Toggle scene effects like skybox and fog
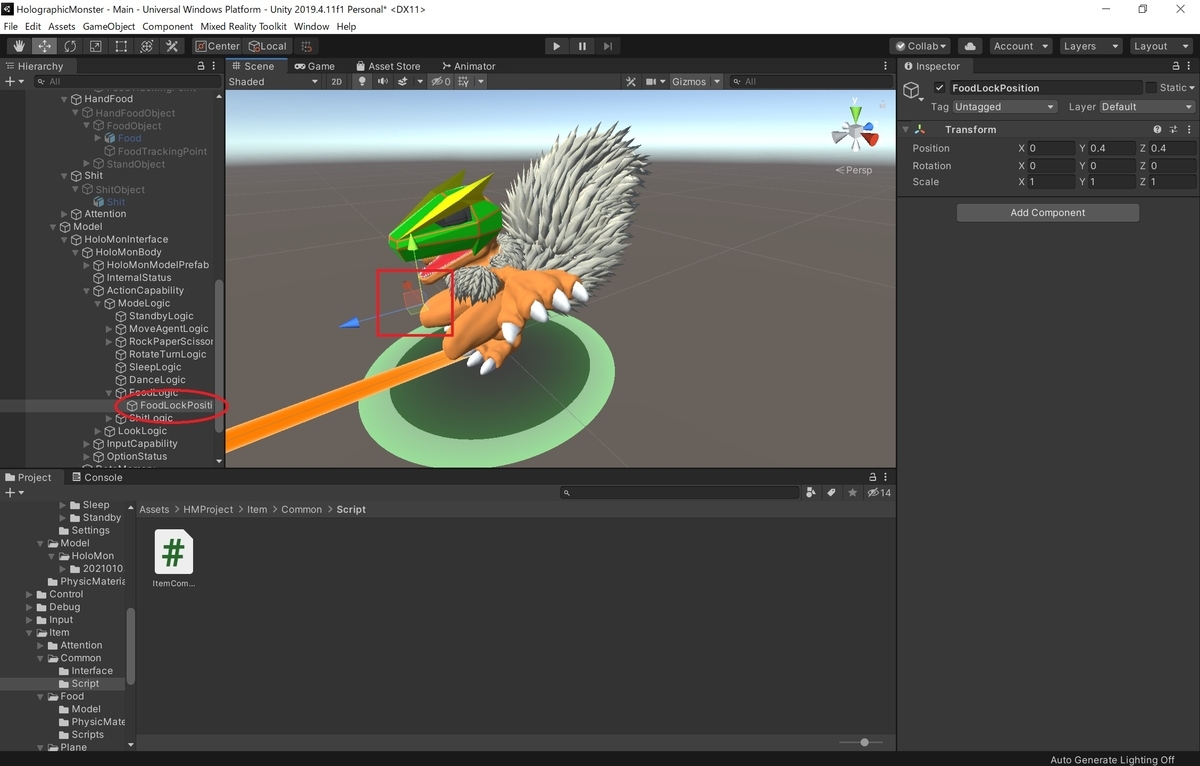The width and height of the screenshot is (1200, 766). pyautogui.click(x=404, y=82)
